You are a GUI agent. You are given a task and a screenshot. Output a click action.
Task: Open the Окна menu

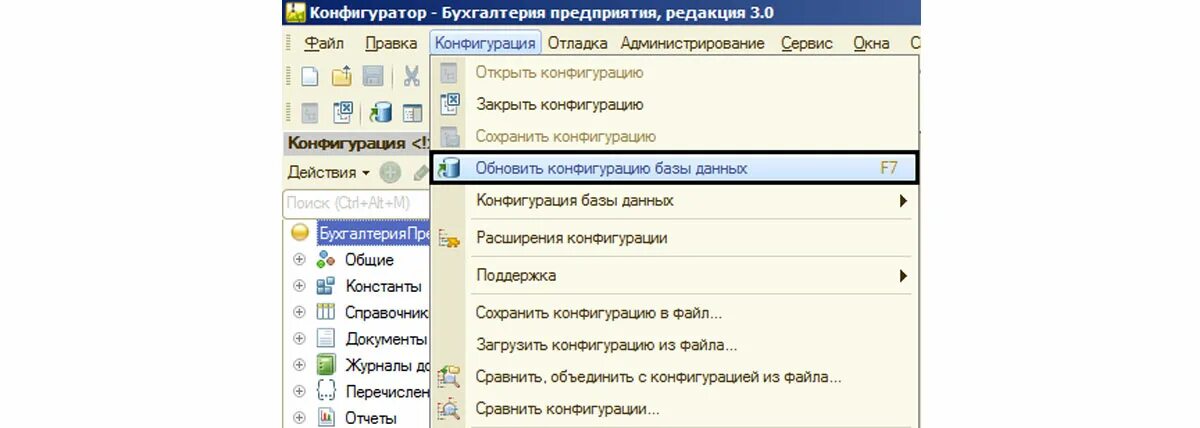tap(871, 43)
